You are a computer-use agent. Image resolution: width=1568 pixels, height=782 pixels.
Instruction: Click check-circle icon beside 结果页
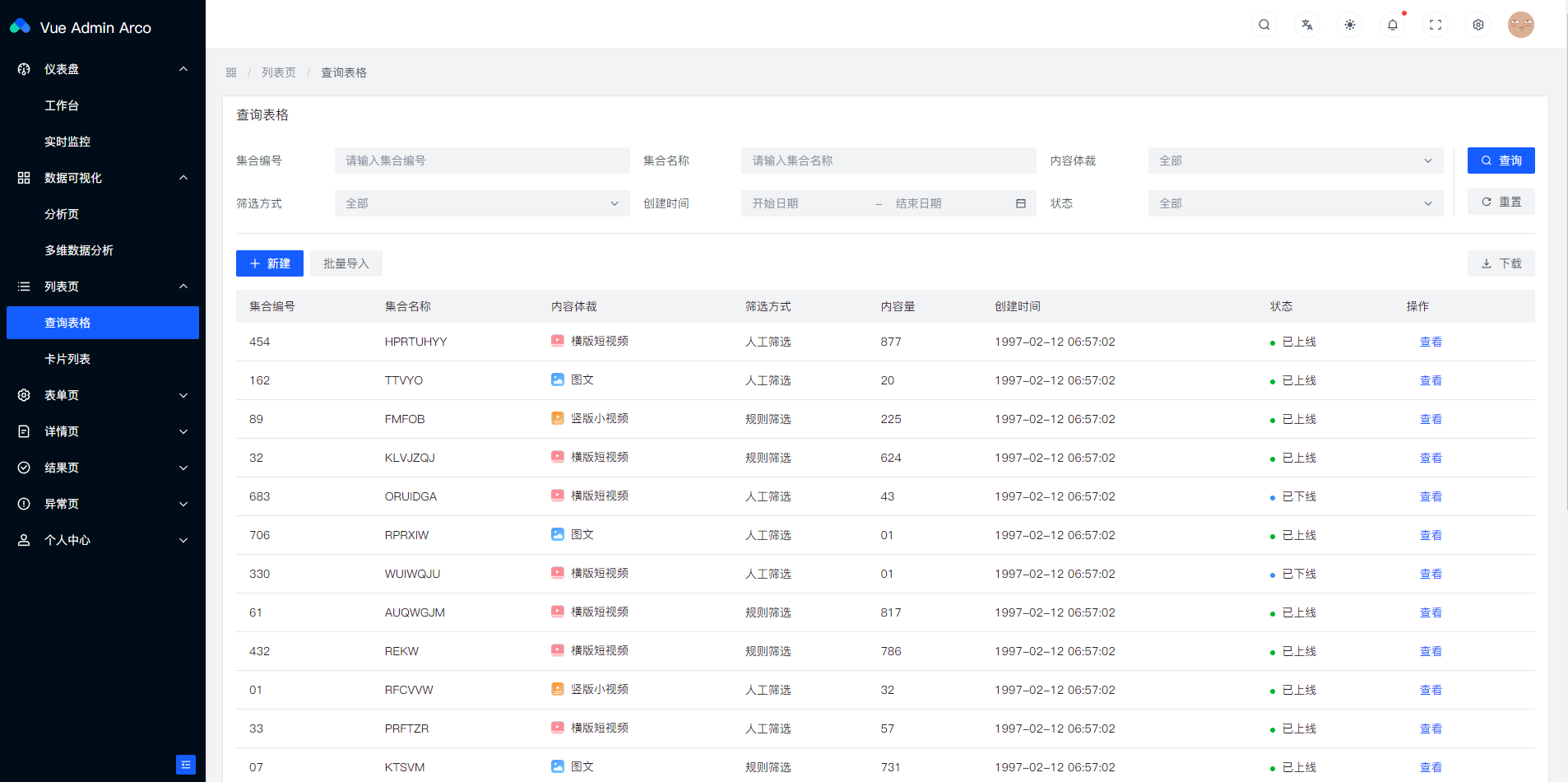24,468
